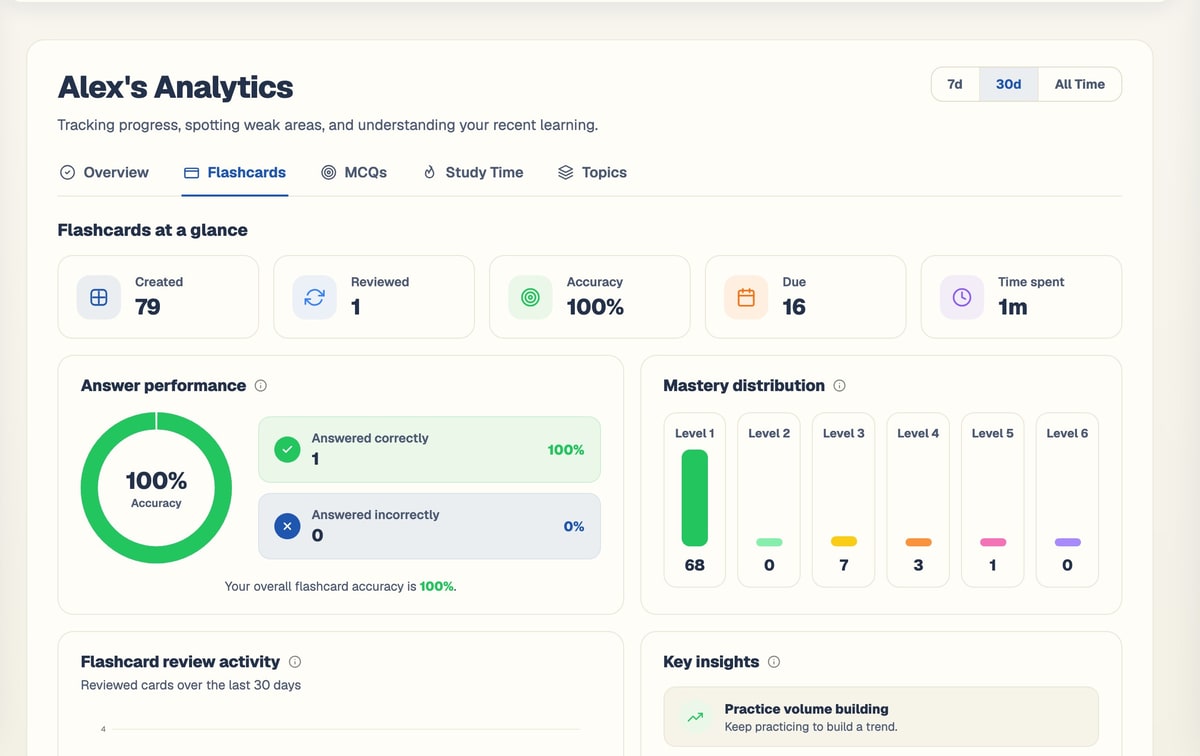Click the Flashcards tab card icon
Image resolution: width=1200 pixels, height=756 pixels.
click(191, 172)
